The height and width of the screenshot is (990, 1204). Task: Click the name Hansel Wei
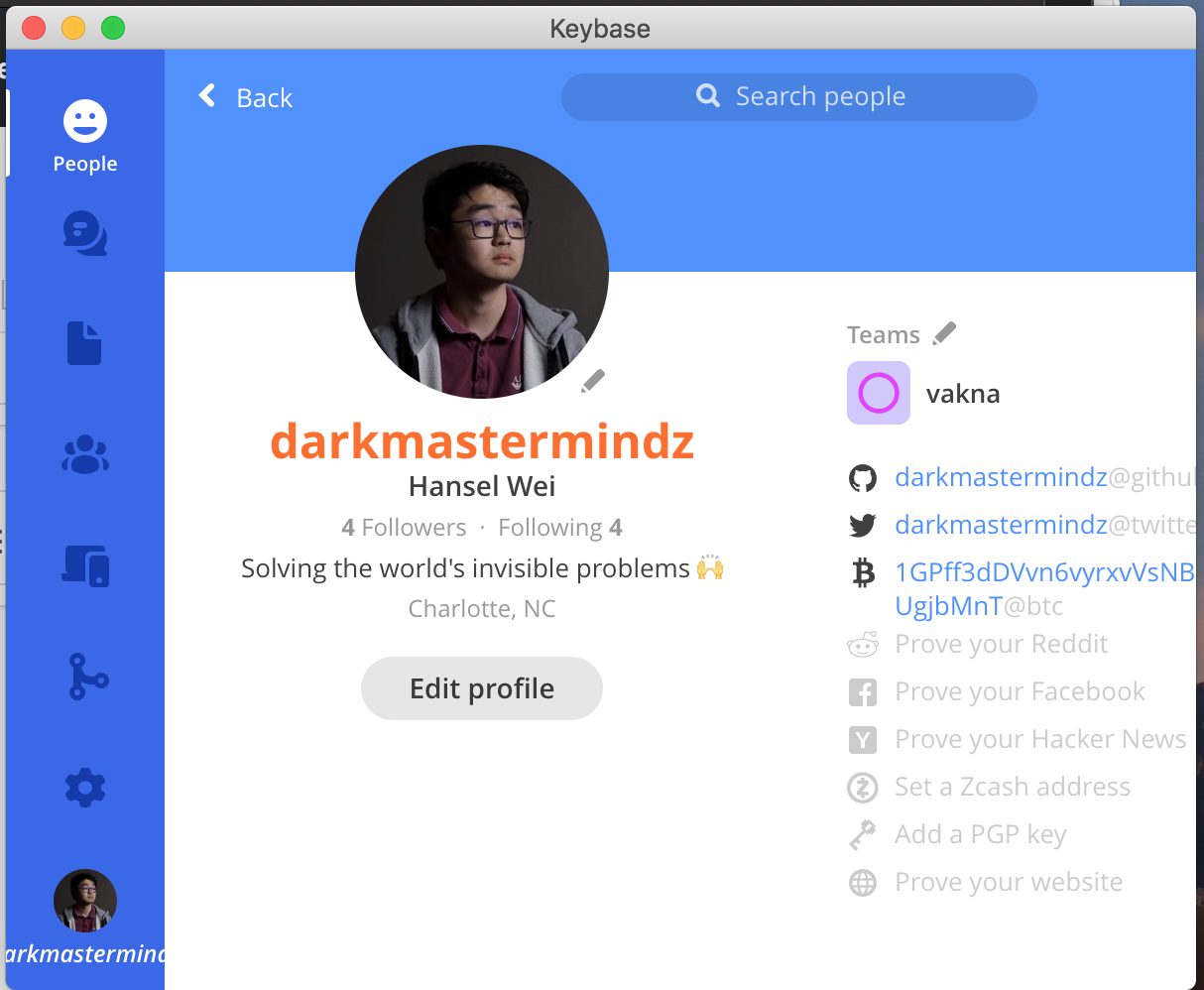(x=482, y=486)
